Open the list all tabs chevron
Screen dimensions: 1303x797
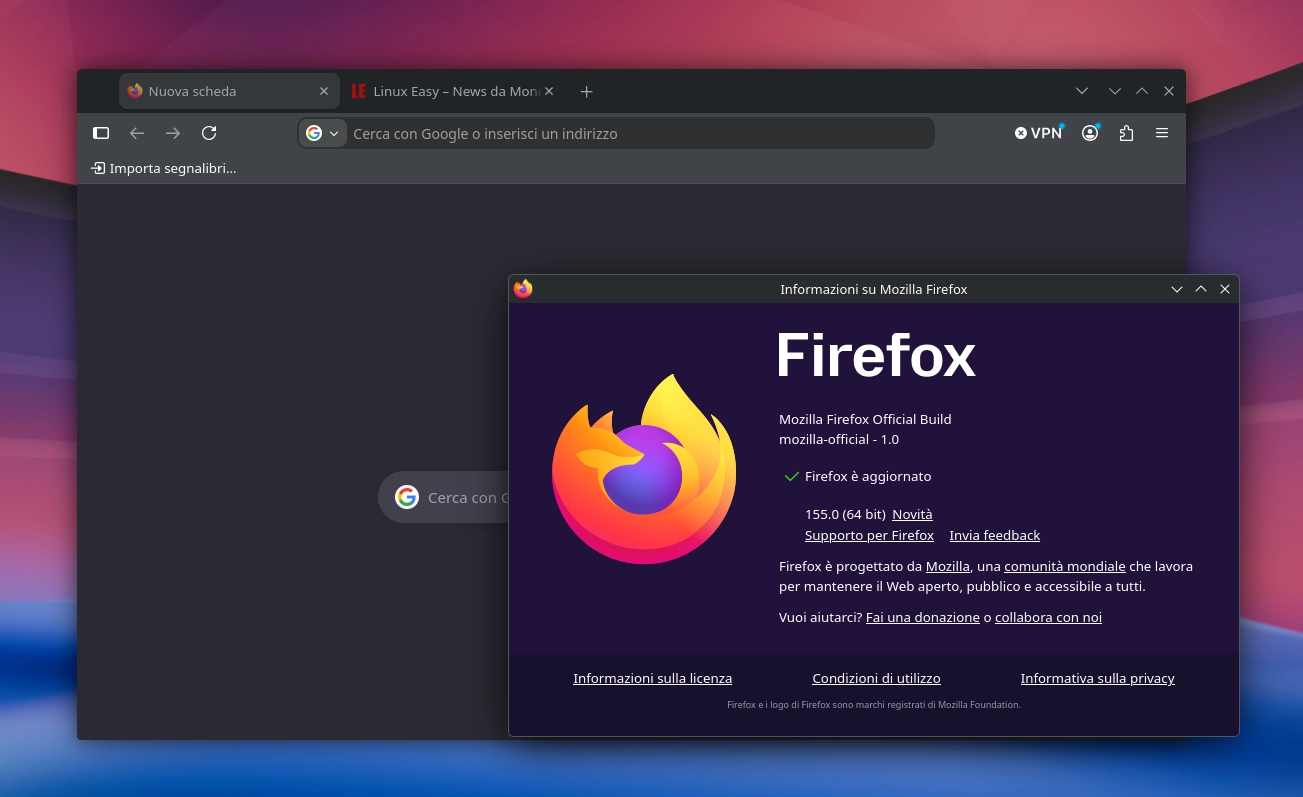[1082, 91]
